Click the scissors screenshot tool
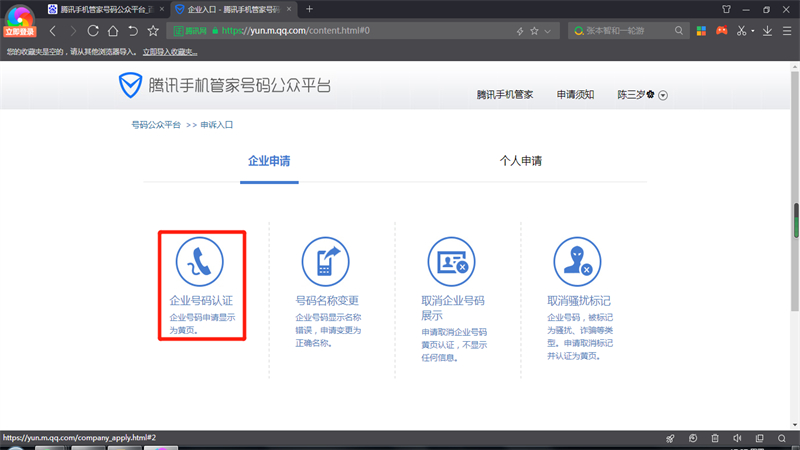The width and height of the screenshot is (800, 450). coord(741,31)
